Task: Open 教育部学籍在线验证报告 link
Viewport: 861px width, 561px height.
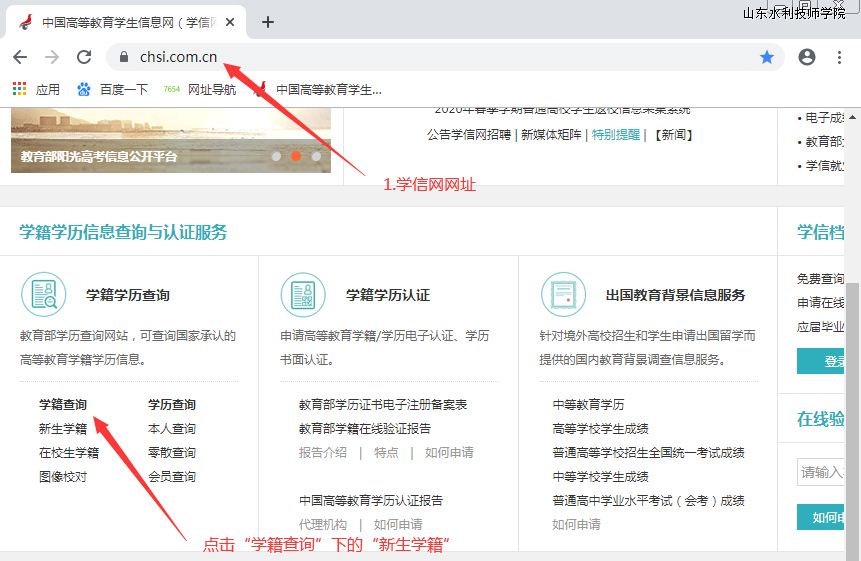Action: click(x=365, y=429)
